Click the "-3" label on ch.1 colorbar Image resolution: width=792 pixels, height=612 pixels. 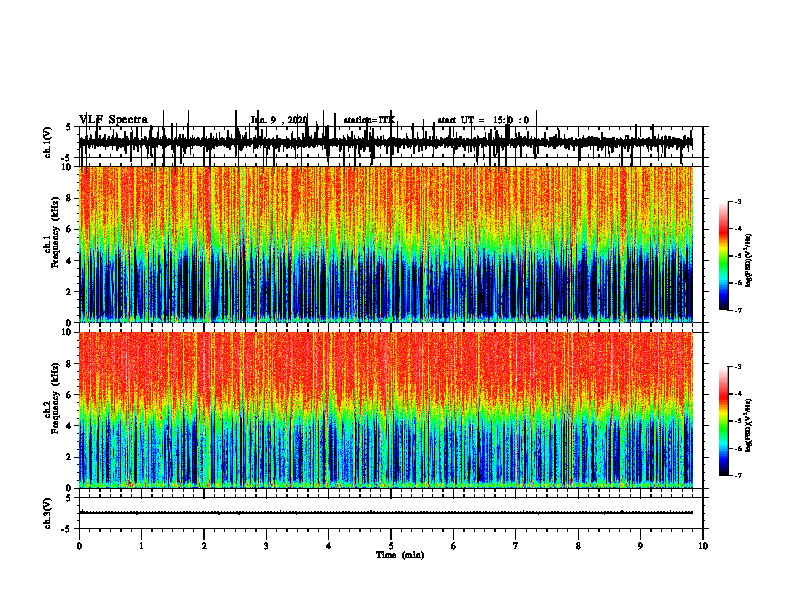738,201
